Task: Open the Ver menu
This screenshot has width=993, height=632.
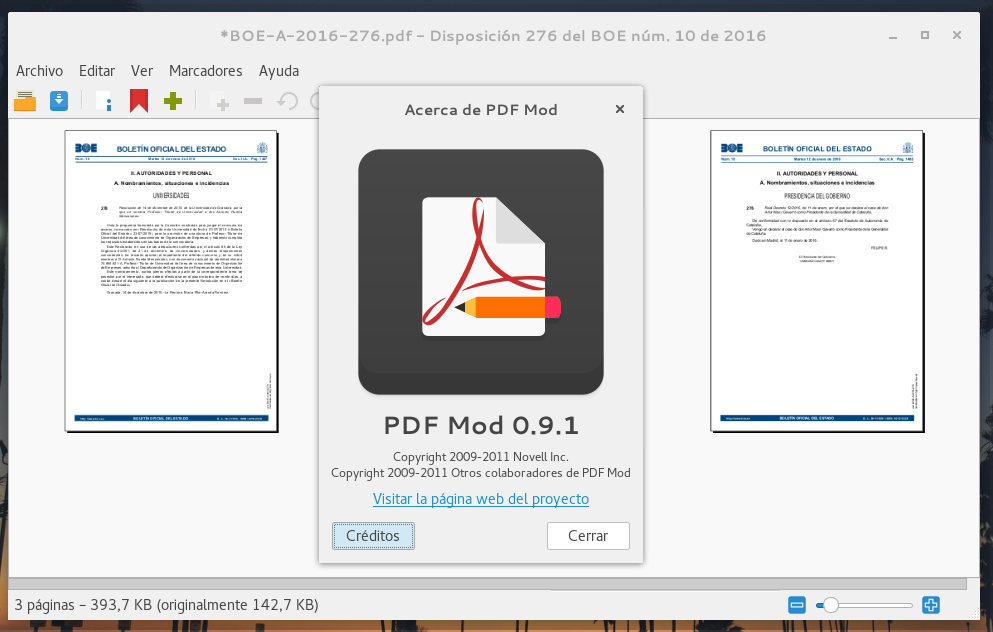Action: 142,71
